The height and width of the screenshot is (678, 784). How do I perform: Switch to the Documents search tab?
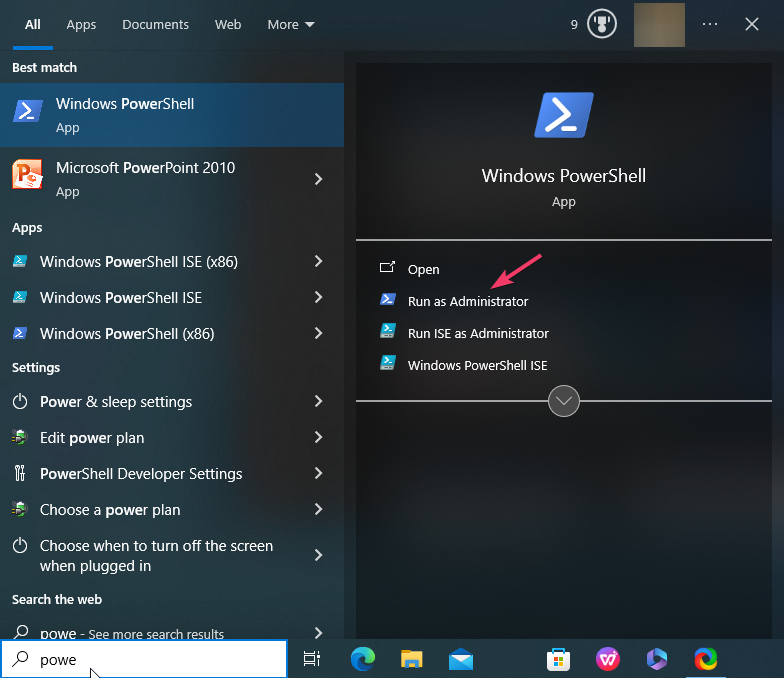click(156, 24)
